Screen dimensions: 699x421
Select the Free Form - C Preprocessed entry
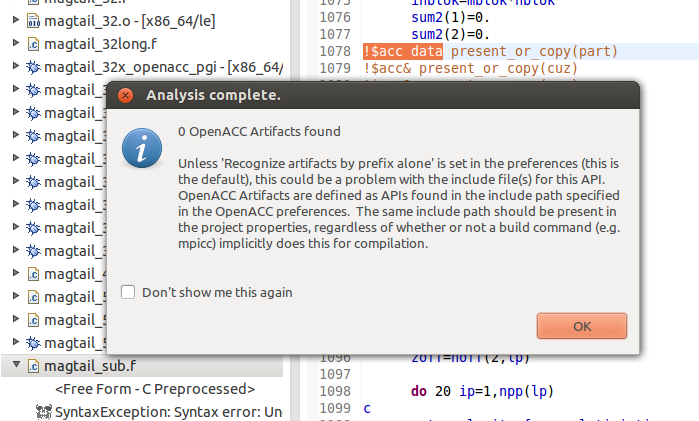click(155, 389)
